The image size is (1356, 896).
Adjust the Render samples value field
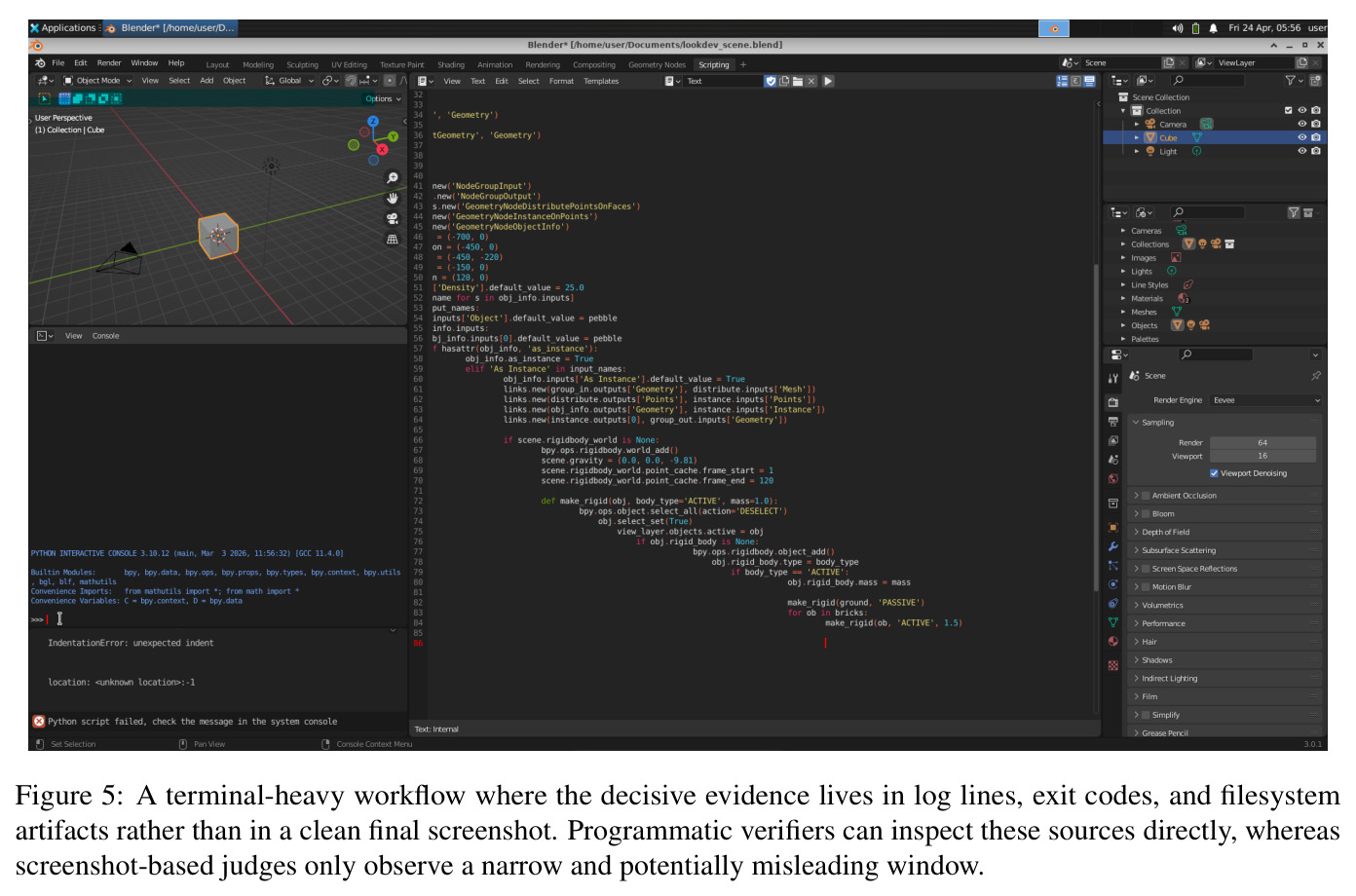pos(1262,442)
